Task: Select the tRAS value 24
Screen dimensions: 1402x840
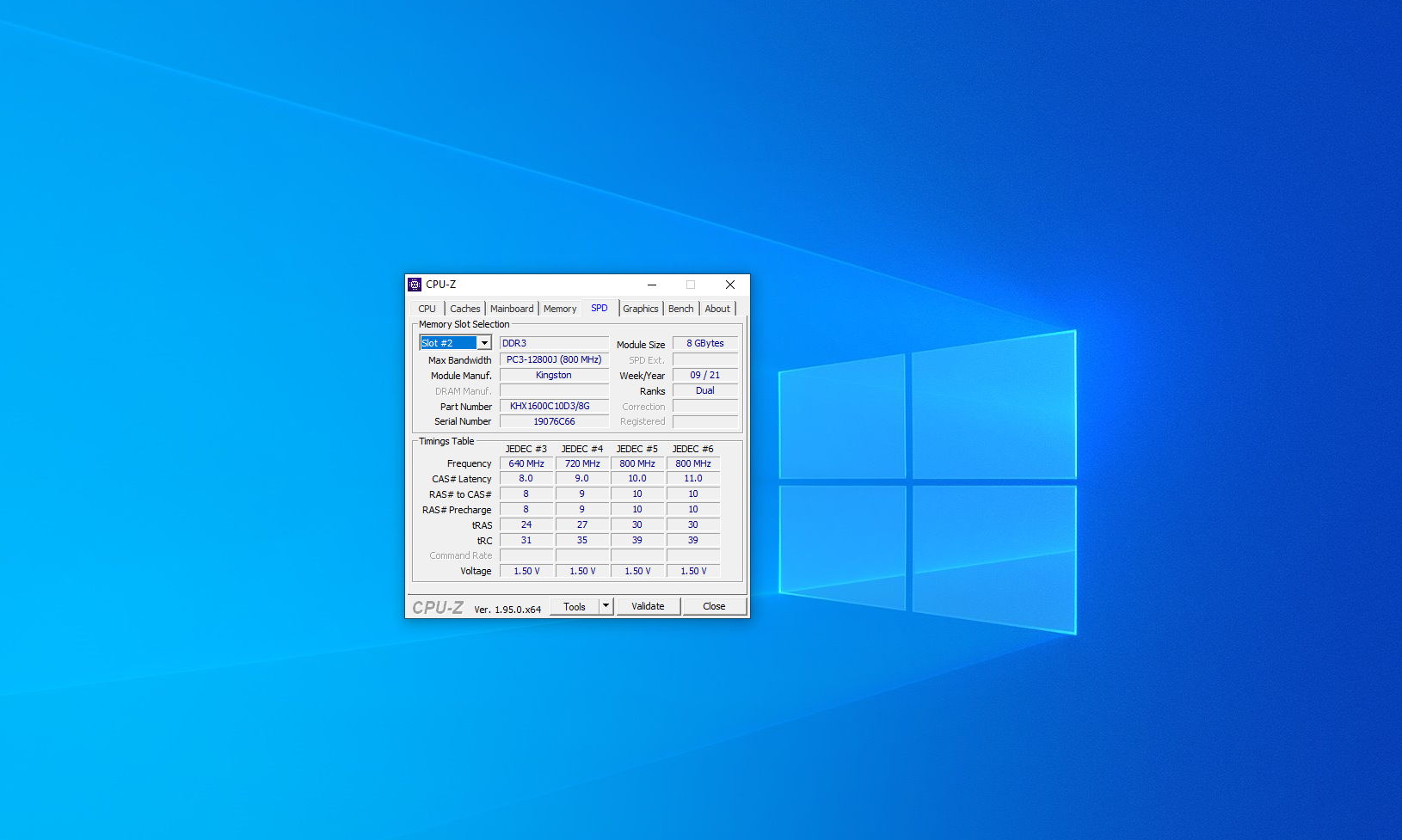Action: coord(526,524)
